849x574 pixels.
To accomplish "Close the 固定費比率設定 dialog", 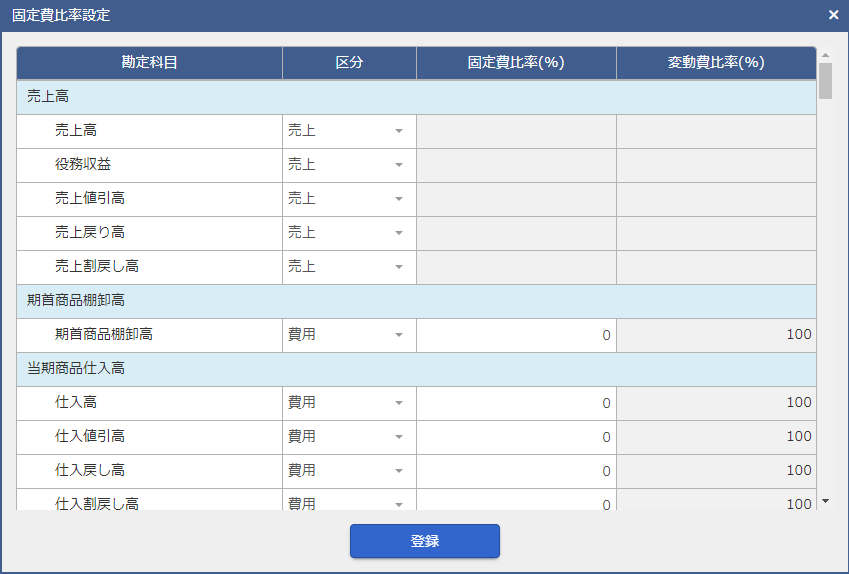I will (x=833, y=15).
